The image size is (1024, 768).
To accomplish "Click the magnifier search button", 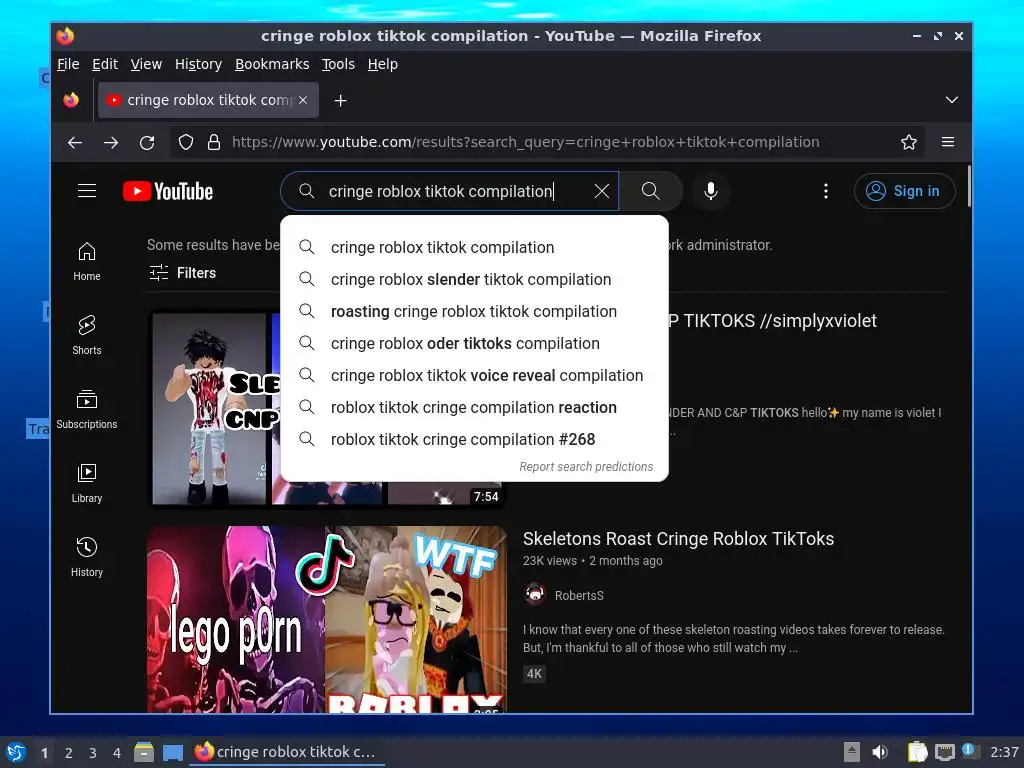I will 650,191.
